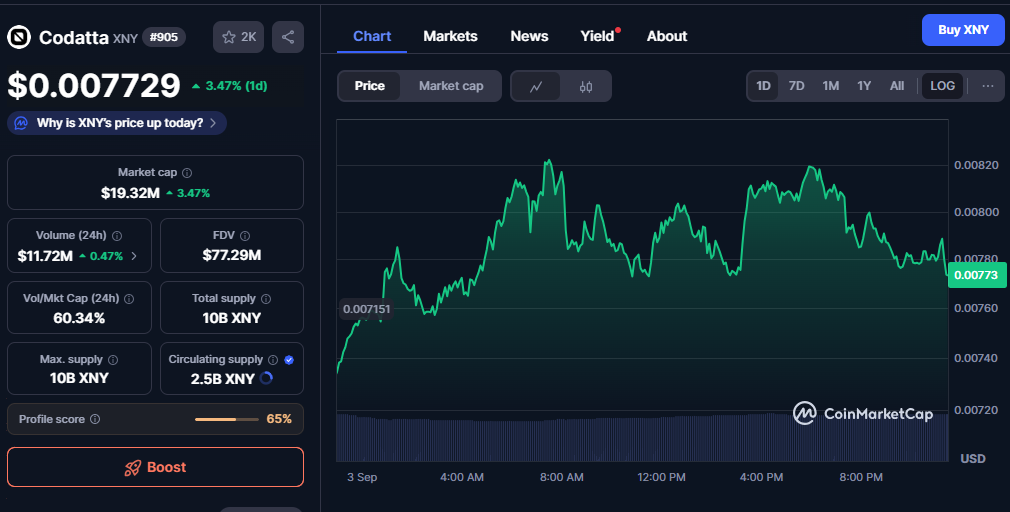Open the About tab
1010x512 pixels.
667,36
